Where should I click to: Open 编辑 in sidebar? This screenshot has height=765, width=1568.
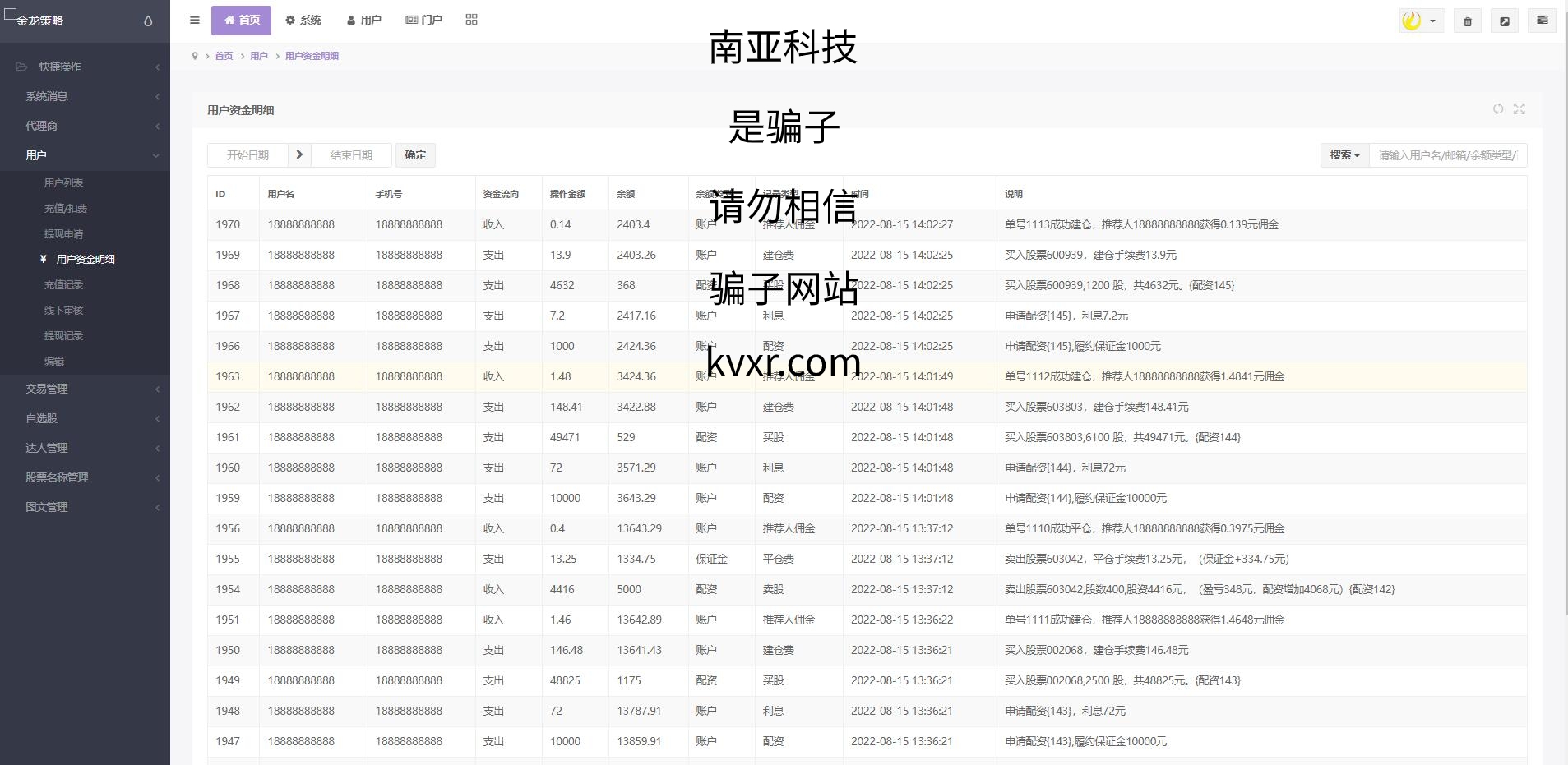point(53,362)
